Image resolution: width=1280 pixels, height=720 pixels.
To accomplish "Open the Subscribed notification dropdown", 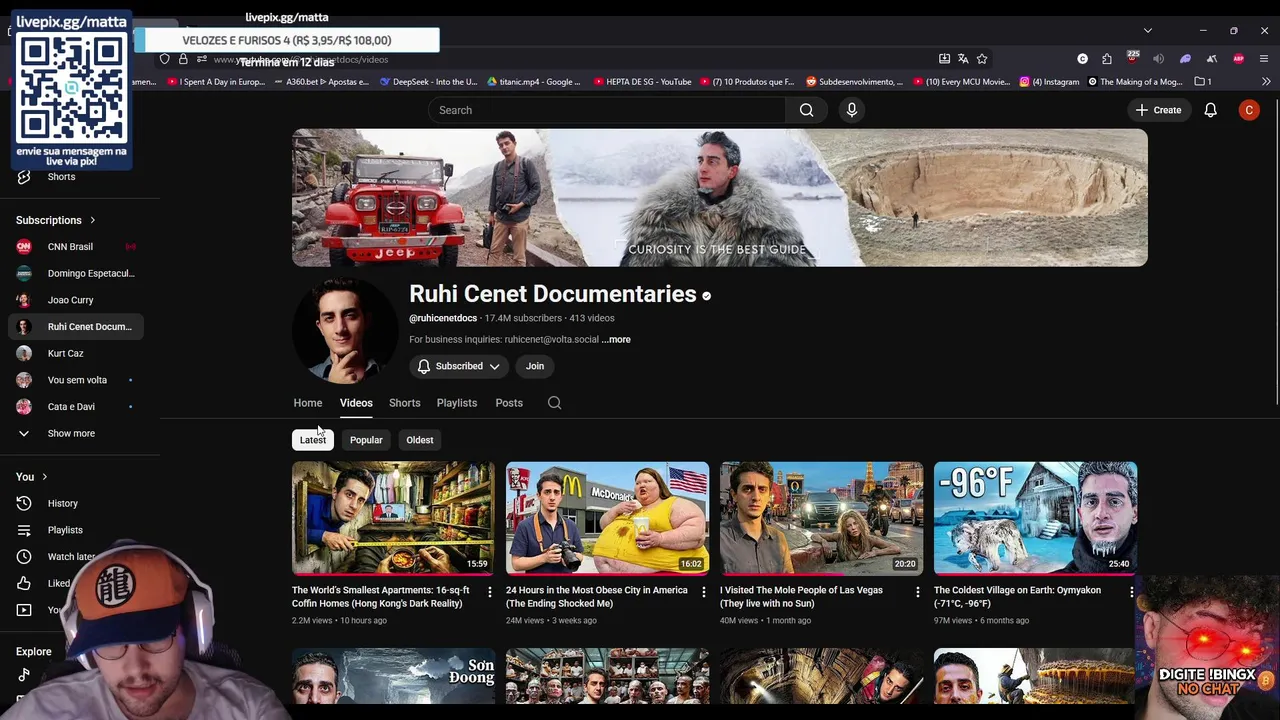I will coord(459,366).
